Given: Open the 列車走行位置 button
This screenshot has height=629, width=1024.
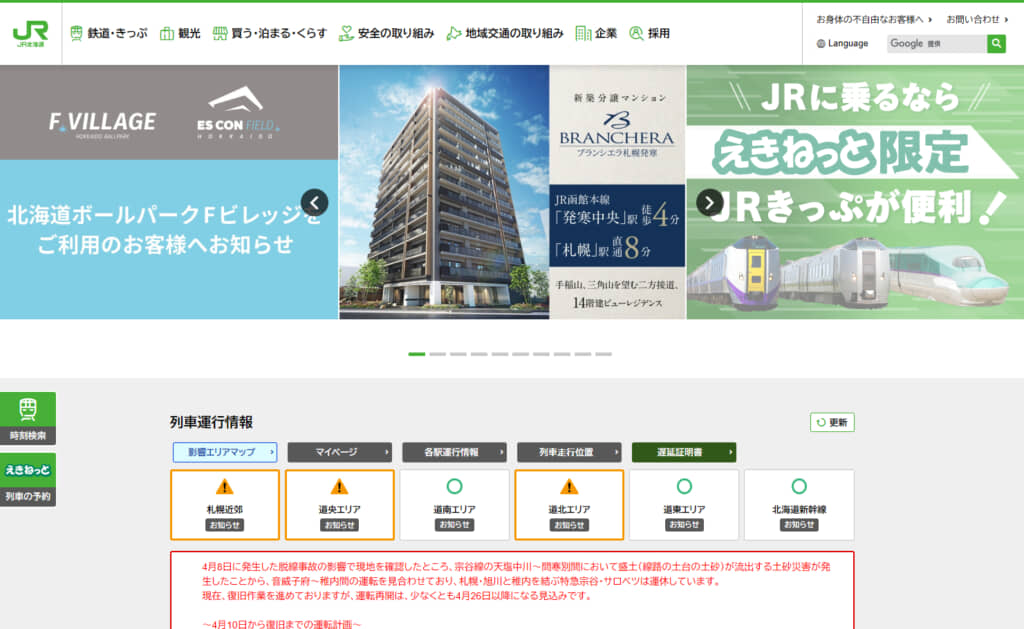Looking at the screenshot, I should tap(569, 452).
